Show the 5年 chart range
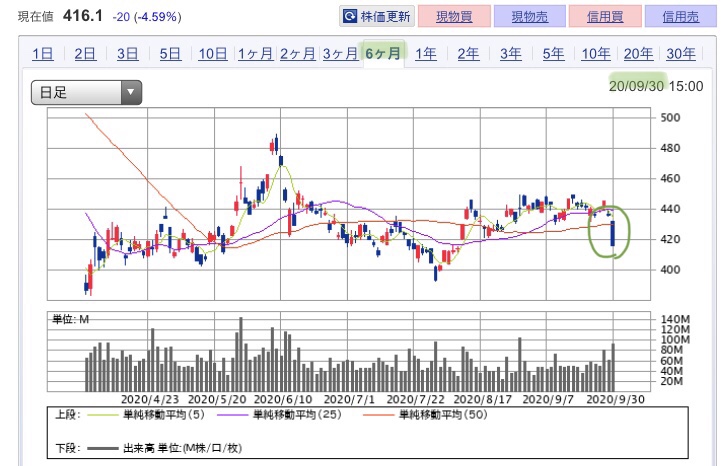This screenshot has height=466, width=727. 554,54
